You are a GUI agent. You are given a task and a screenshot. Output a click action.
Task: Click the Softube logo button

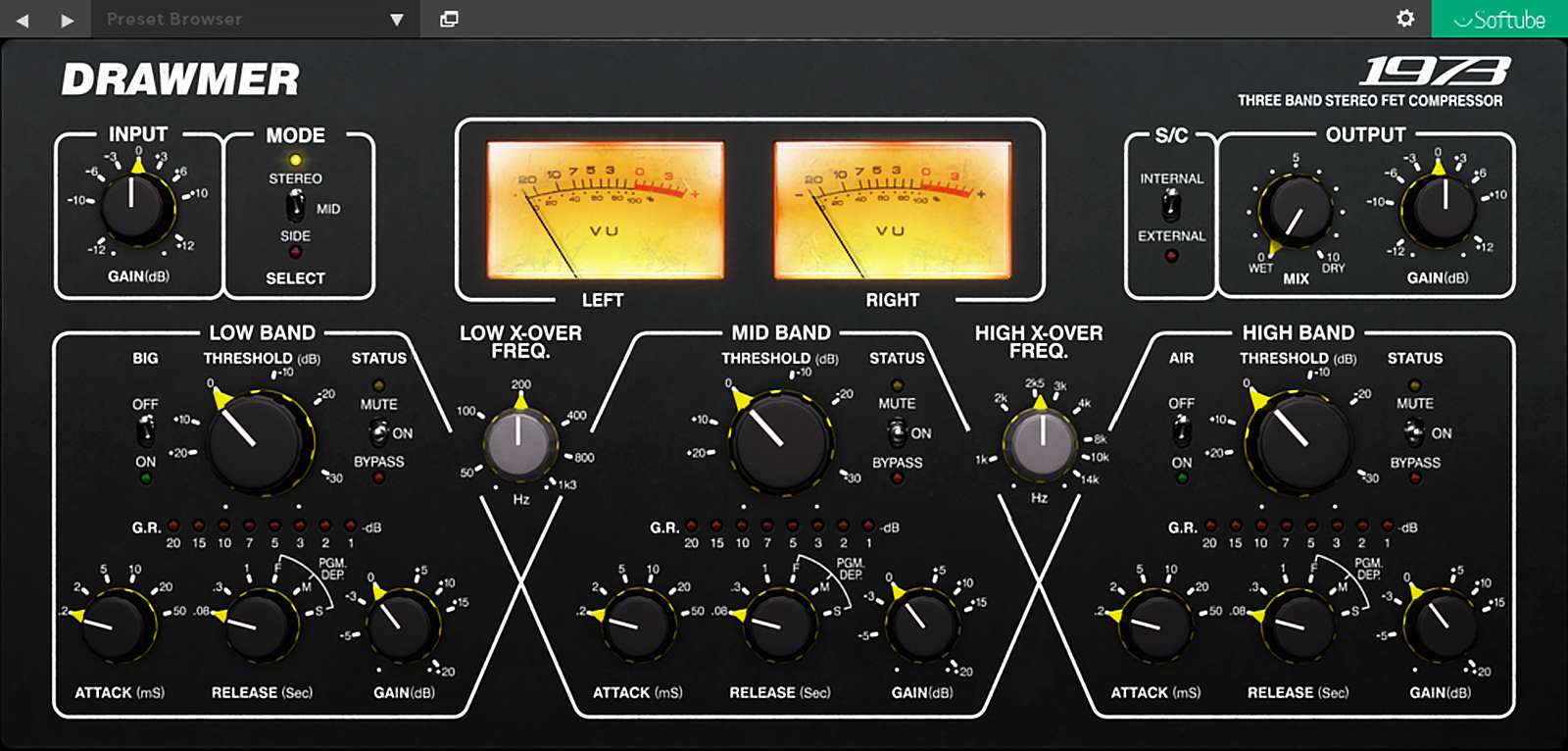coord(1499,20)
